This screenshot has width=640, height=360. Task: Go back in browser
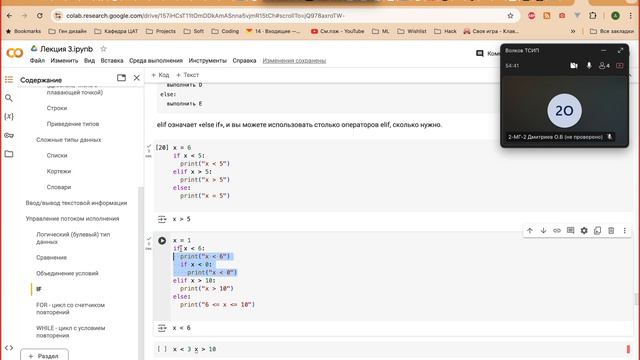[x=9, y=16]
